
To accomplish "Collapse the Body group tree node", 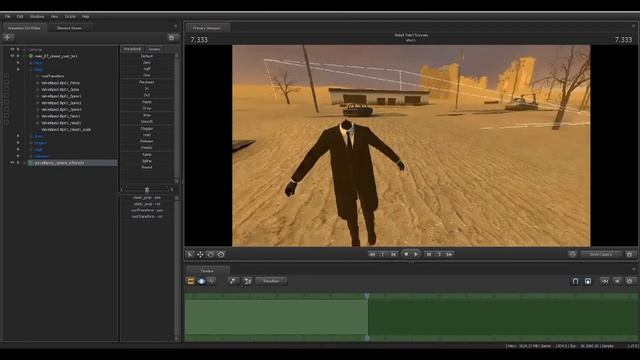I will 31,69.
